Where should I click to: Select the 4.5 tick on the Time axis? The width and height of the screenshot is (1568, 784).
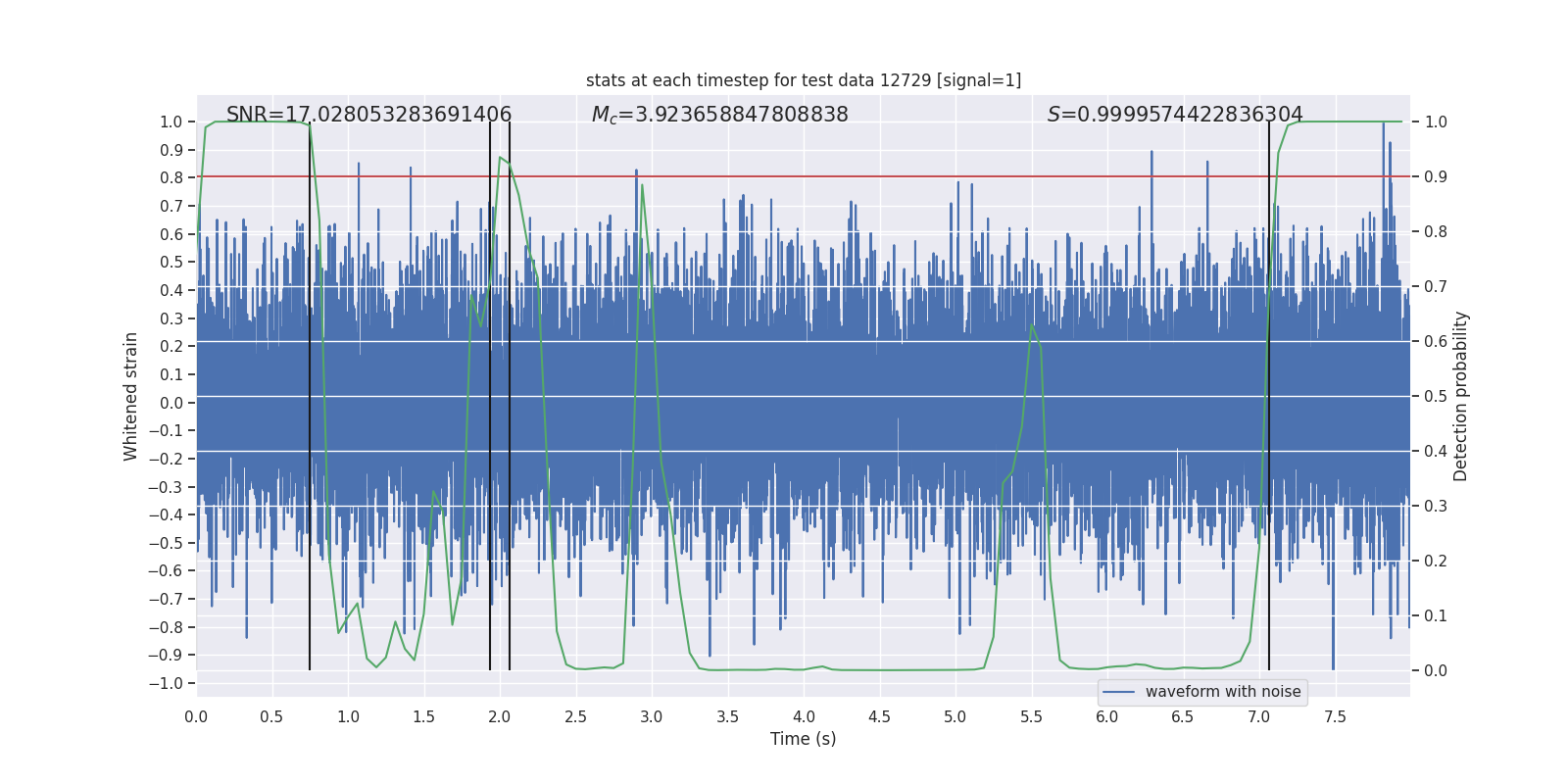(x=879, y=716)
